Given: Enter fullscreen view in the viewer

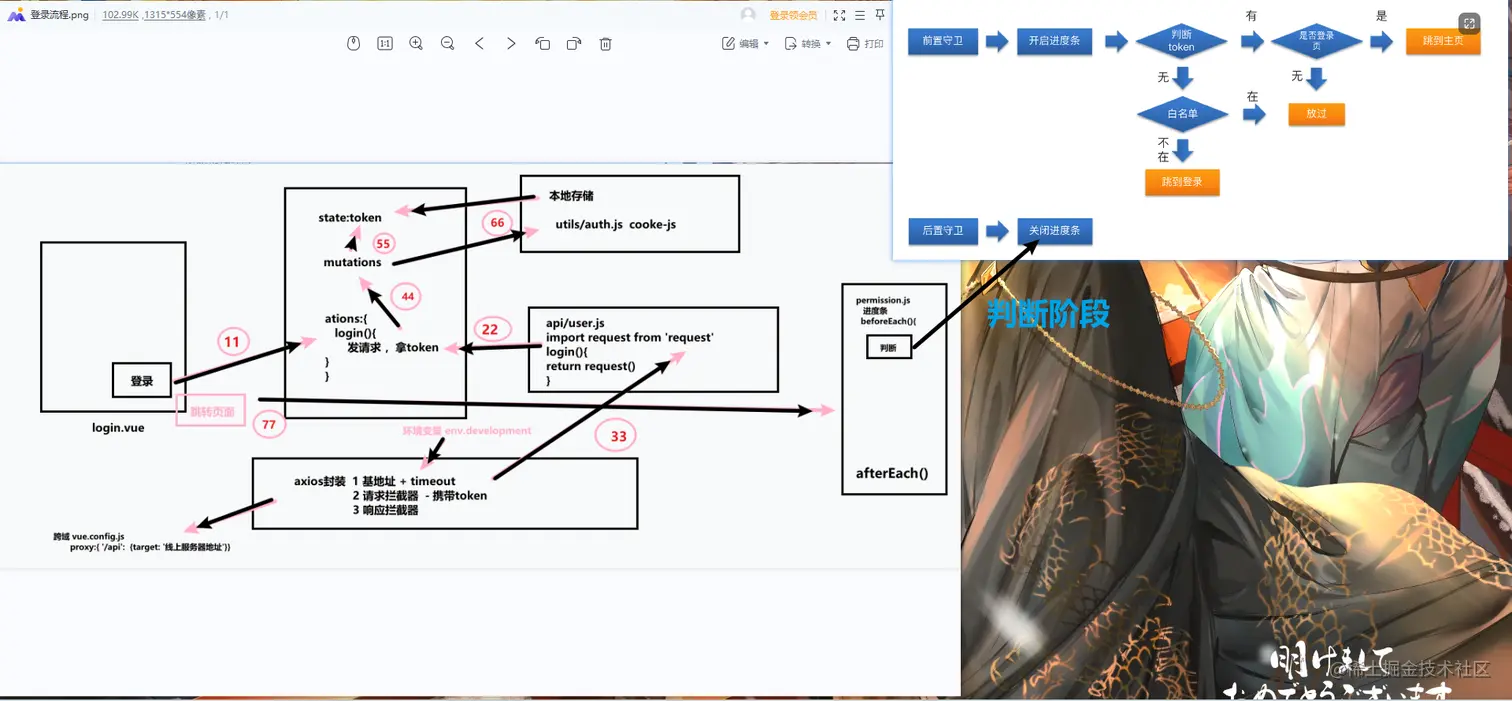Looking at the screenshot, I should [x=839, y=15].
